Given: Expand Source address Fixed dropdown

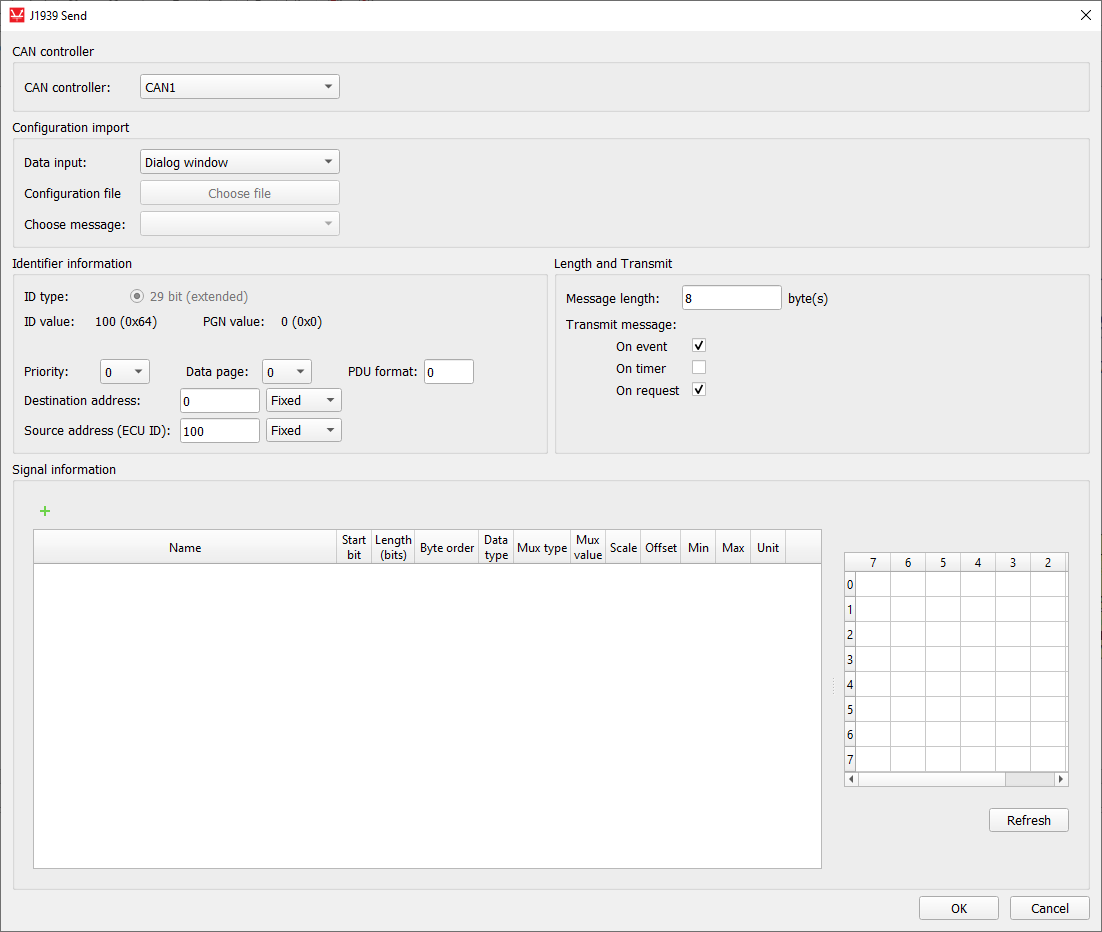Looking at the screenshot, I should (304, 430).
